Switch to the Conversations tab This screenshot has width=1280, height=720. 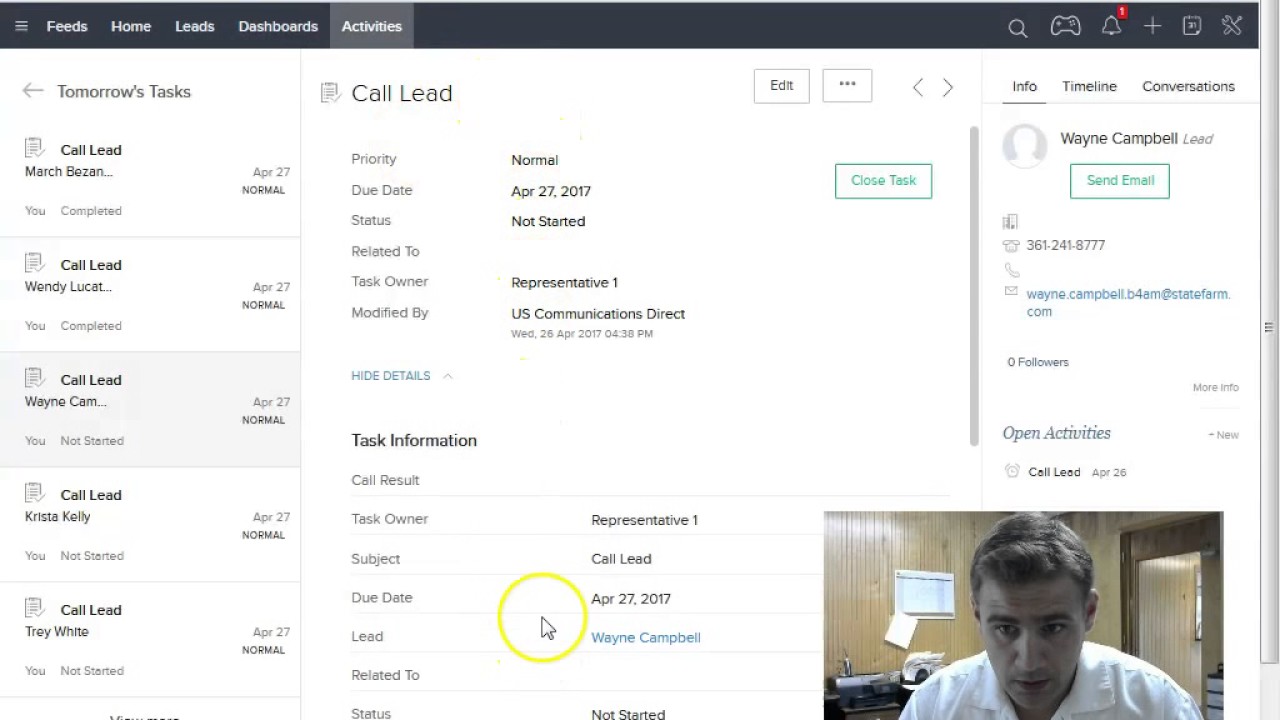(1188, 87)
